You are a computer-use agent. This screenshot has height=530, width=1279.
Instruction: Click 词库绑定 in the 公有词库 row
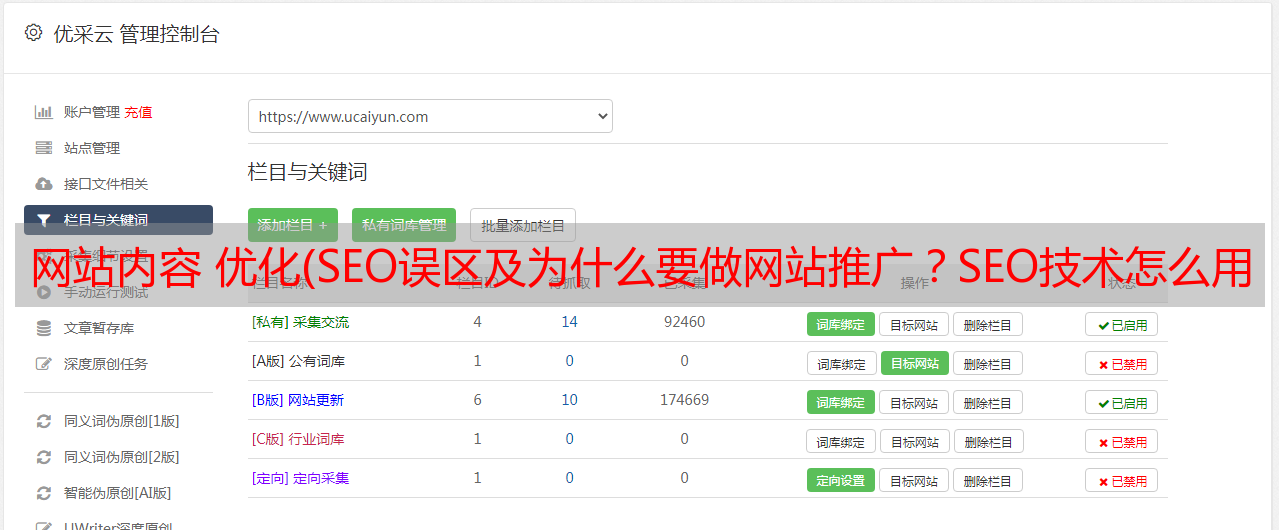coord(841,363)
